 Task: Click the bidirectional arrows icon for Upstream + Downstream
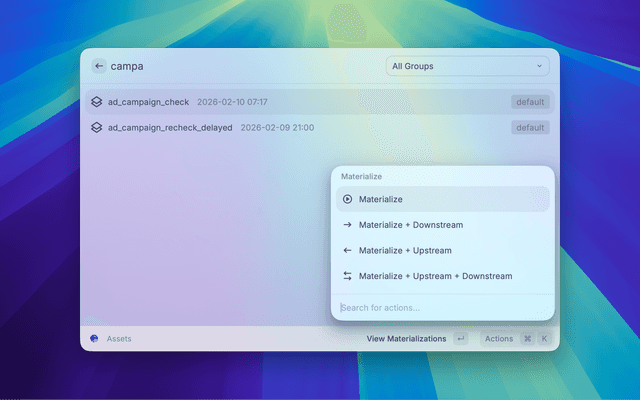[347, 277]
